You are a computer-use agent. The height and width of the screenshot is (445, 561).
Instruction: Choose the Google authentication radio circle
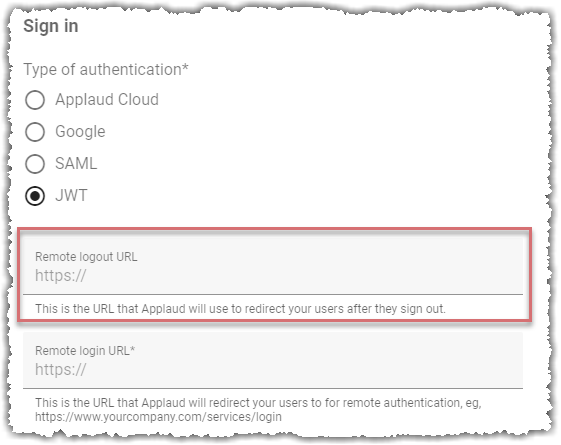(35, 132)
